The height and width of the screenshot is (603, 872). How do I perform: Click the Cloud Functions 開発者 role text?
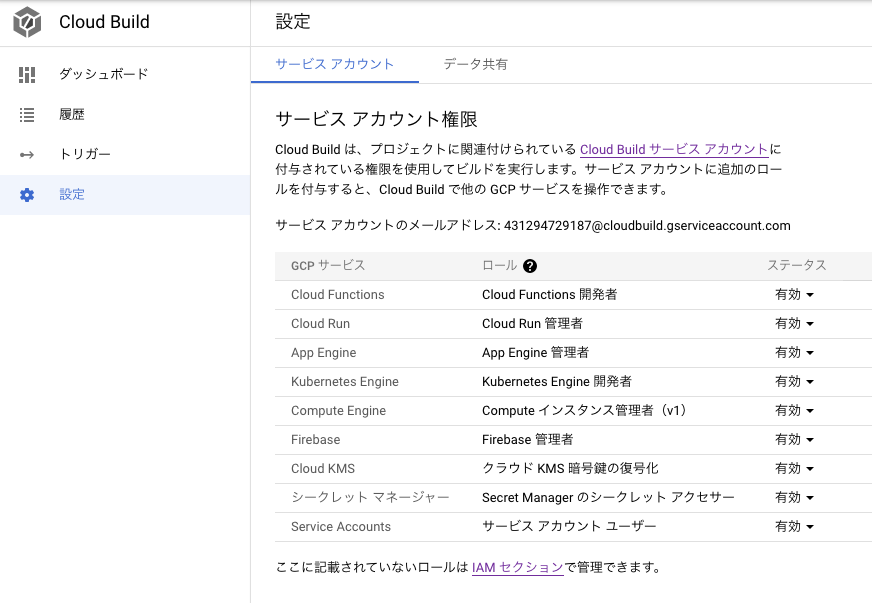point(549,294)
